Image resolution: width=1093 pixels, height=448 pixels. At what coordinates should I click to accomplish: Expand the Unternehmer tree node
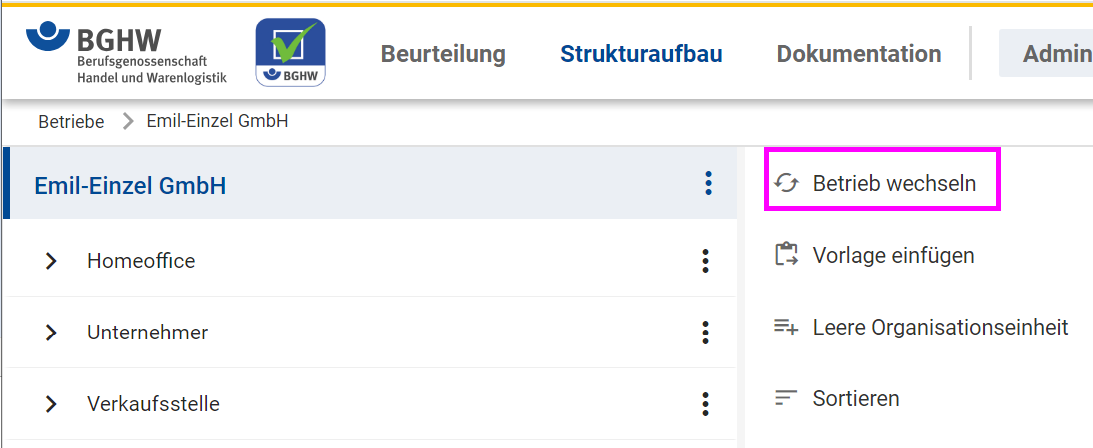[x=50, y=332]
